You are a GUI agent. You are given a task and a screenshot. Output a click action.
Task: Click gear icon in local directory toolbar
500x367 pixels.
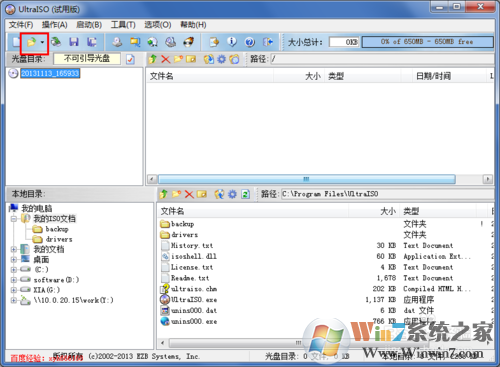(x=232, y=194)
